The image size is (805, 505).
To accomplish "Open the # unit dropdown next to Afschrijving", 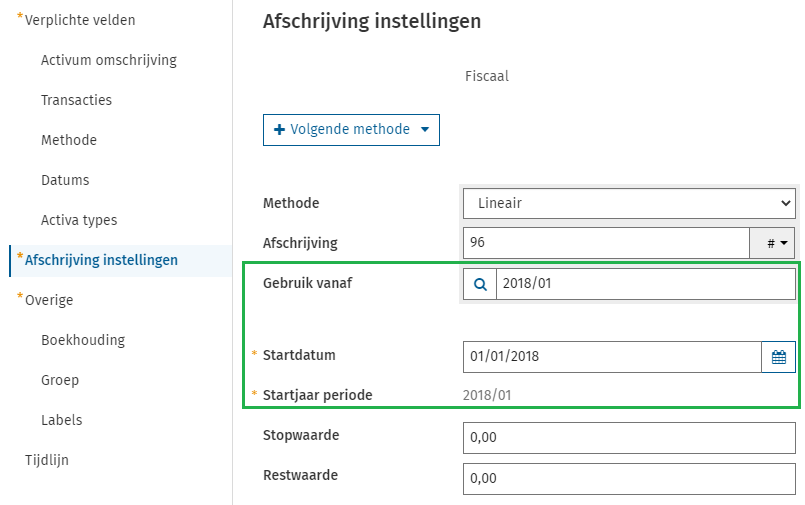I will coord(772,243).
